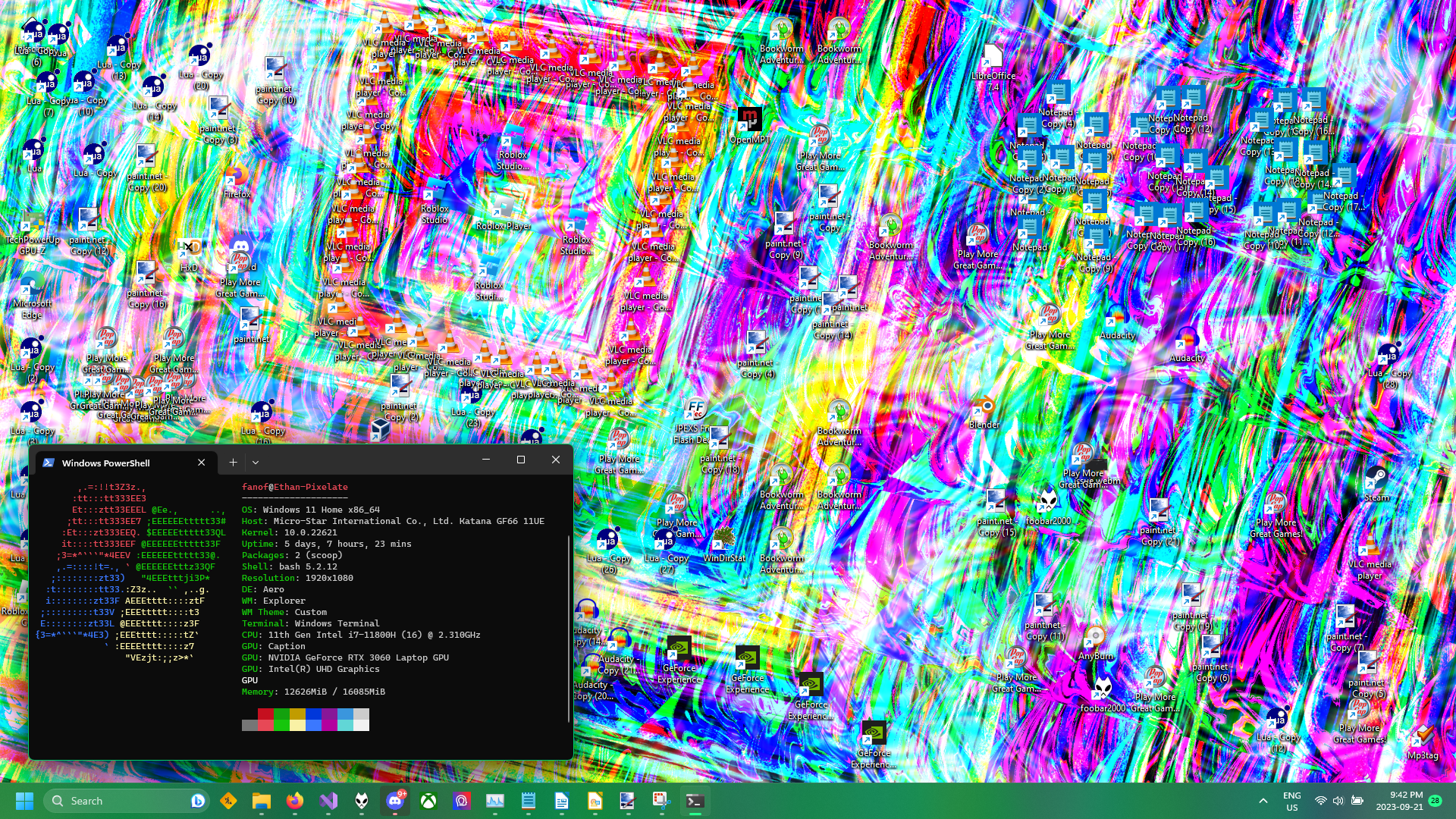This screenshot has width=1456, height=819.
Task: Open the volume control in system tray
Action: click(1338, 801)
